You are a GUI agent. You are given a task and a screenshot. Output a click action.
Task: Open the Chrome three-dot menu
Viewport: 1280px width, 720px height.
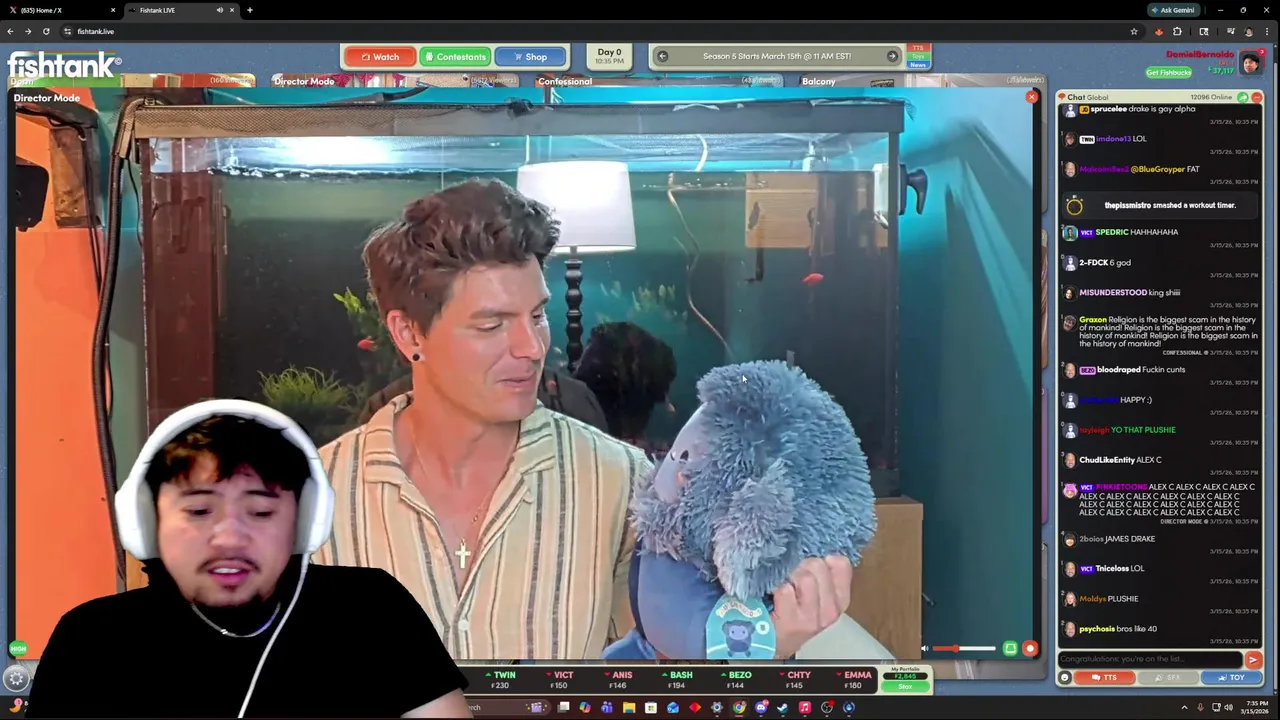click(x=1267, y=31)
